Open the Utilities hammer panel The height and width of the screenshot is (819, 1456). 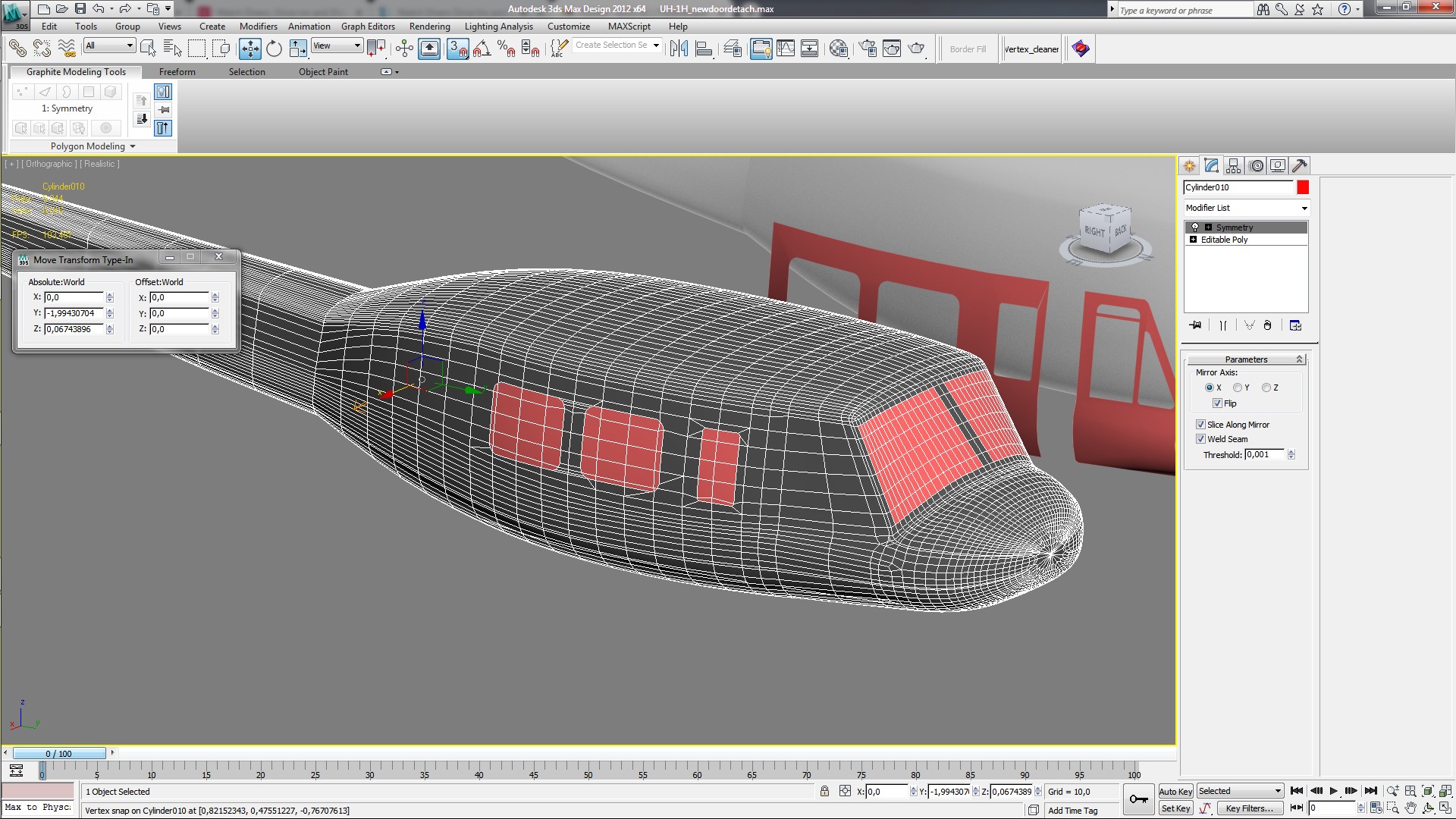coord(1299,165)
